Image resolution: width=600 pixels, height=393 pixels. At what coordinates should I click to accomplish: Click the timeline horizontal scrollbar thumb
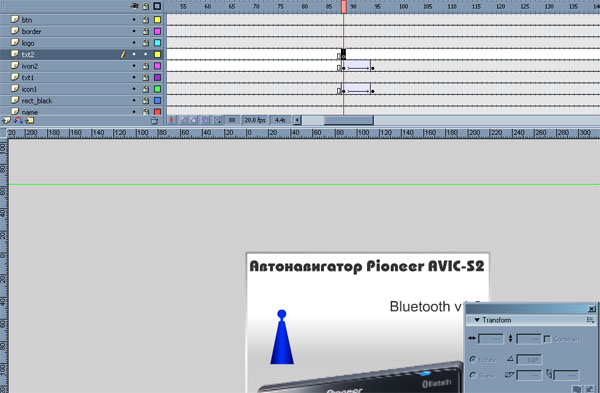click(349, 120)
